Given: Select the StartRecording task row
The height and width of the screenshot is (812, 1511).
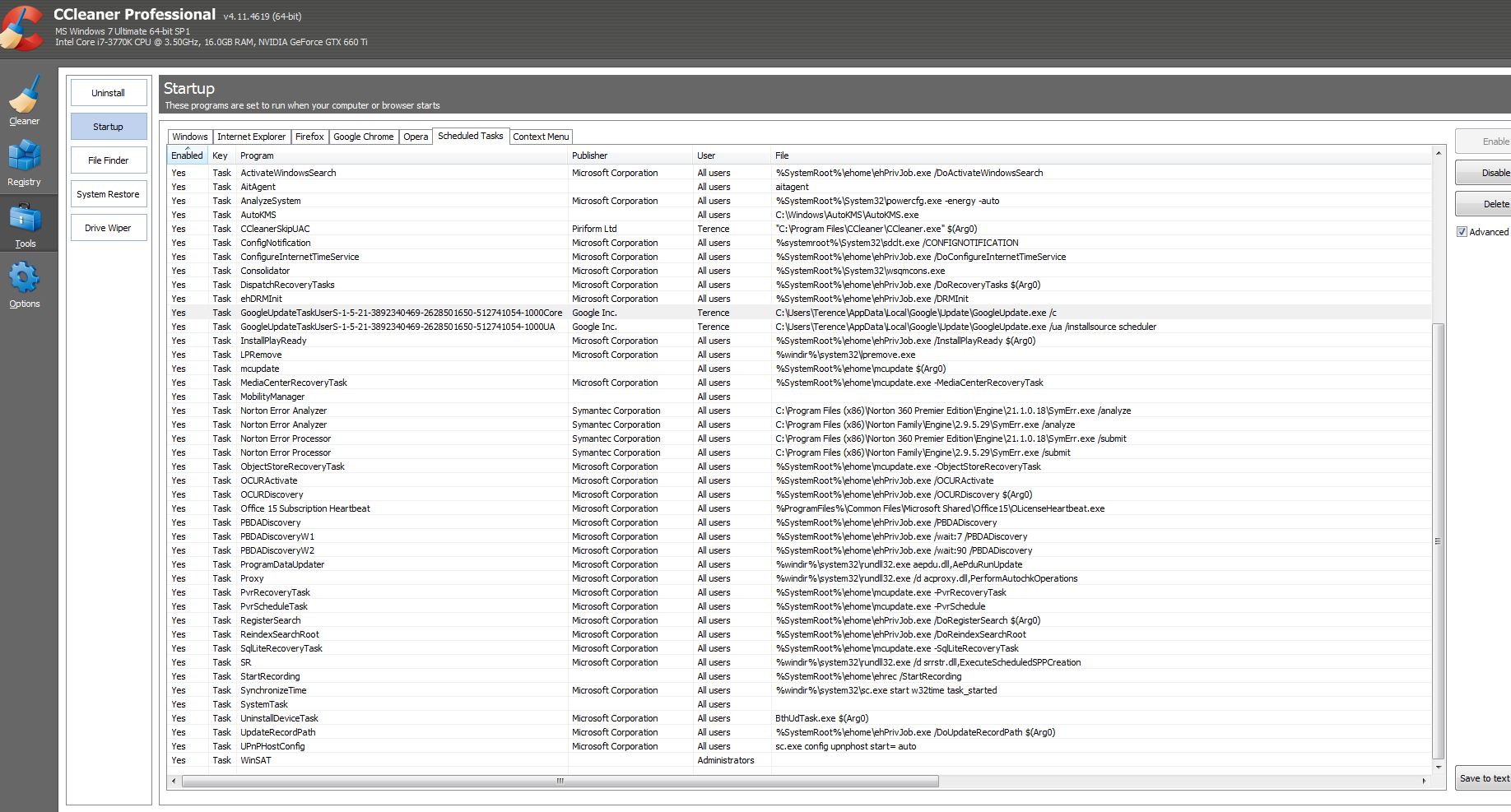Looking at the screenshot, I should tap(799, 676).
